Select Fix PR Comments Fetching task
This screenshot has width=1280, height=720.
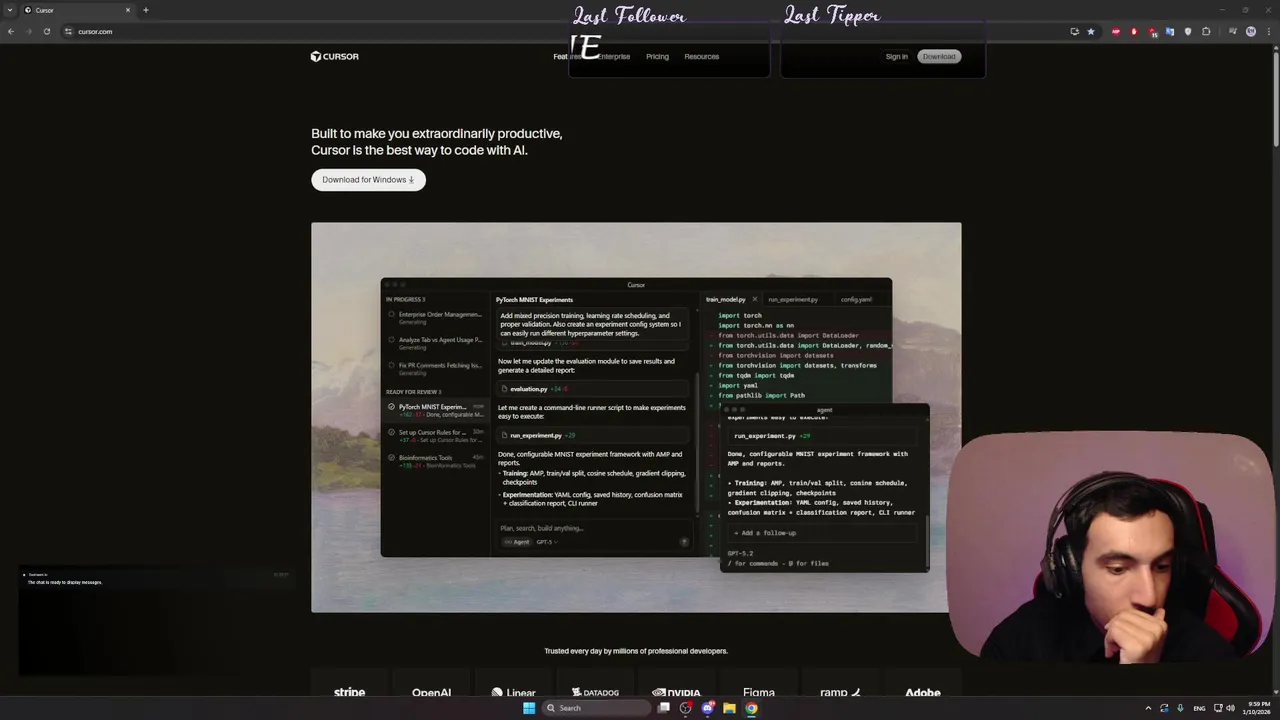[435, 368]
